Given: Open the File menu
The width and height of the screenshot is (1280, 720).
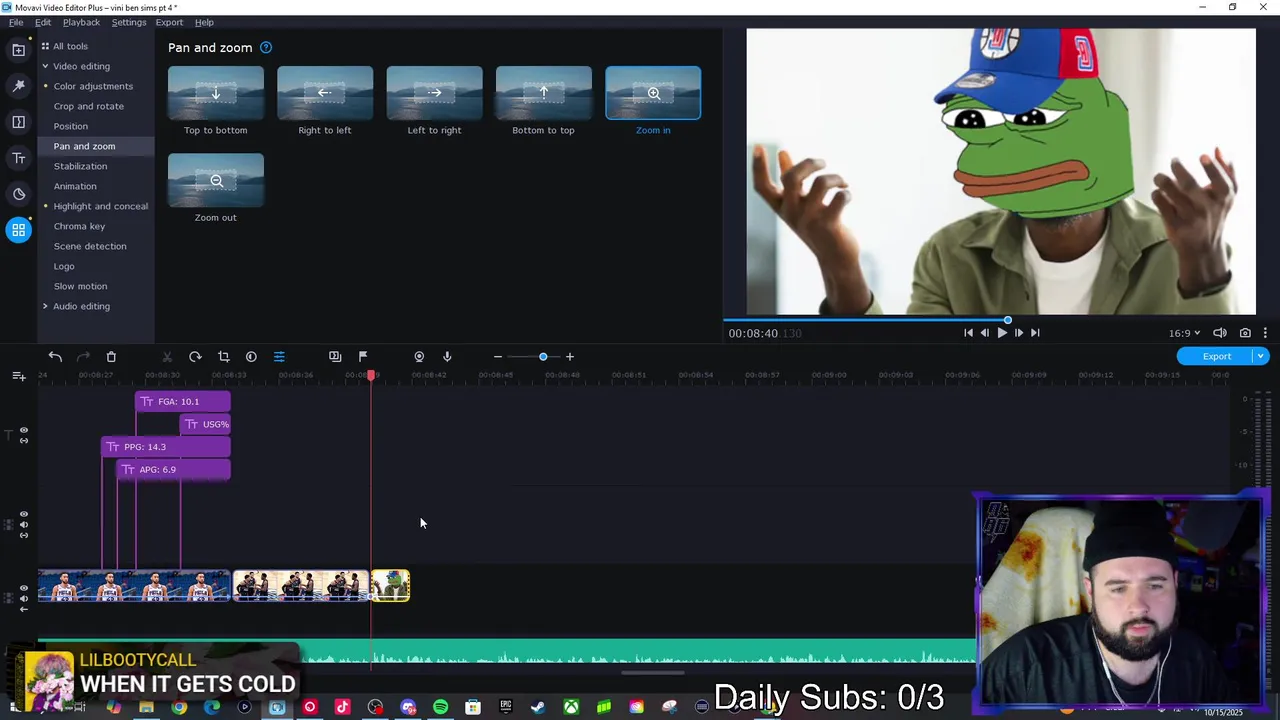Looking at the screenshot, I should (x=16, y=22).
